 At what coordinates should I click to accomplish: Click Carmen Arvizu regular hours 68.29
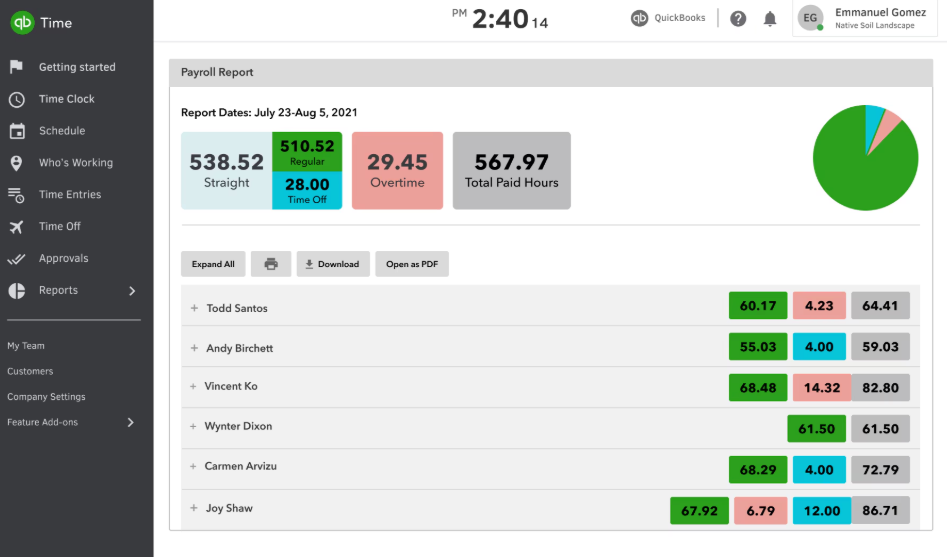(758, 470)
